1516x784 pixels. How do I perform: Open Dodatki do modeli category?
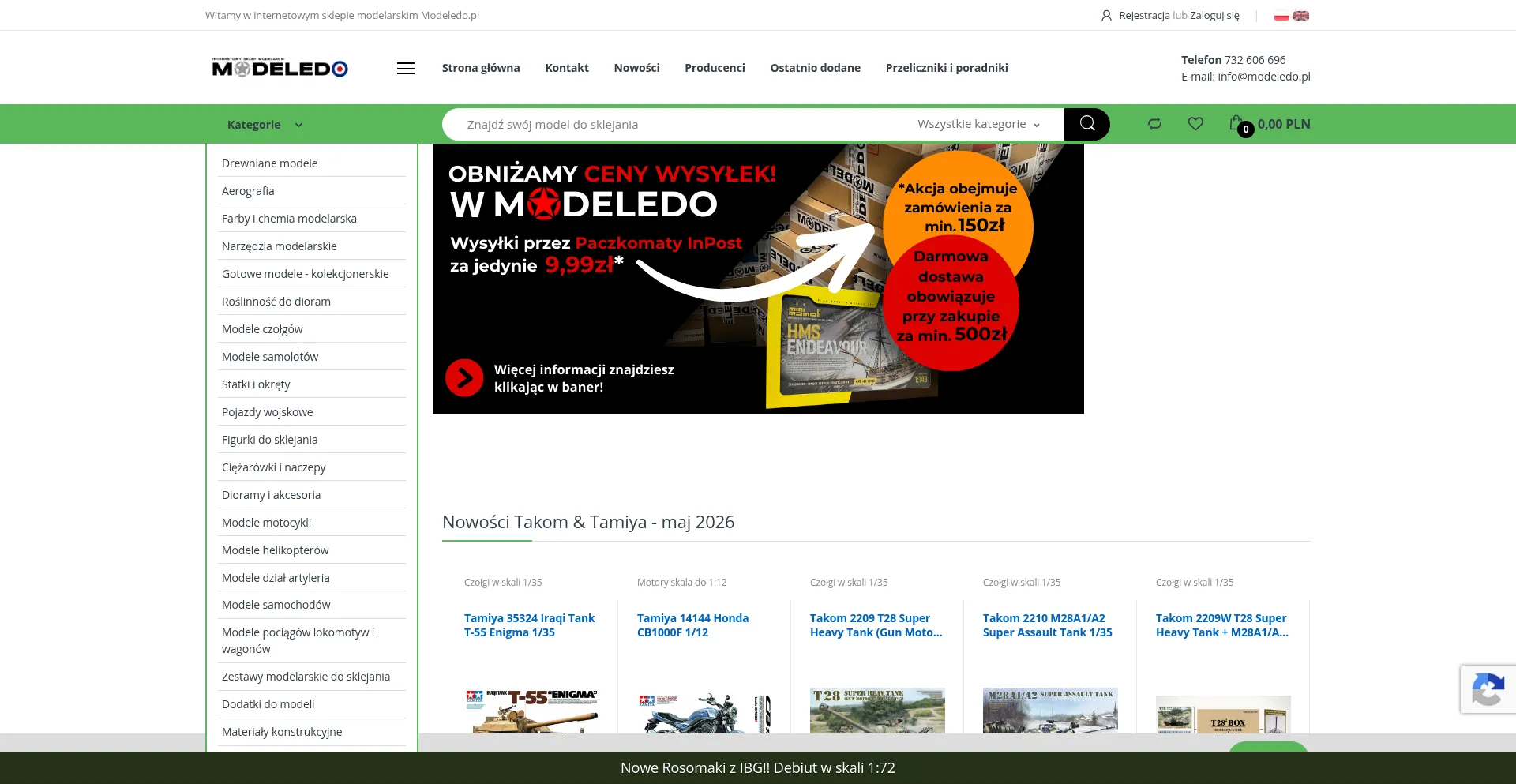point(268,704)
